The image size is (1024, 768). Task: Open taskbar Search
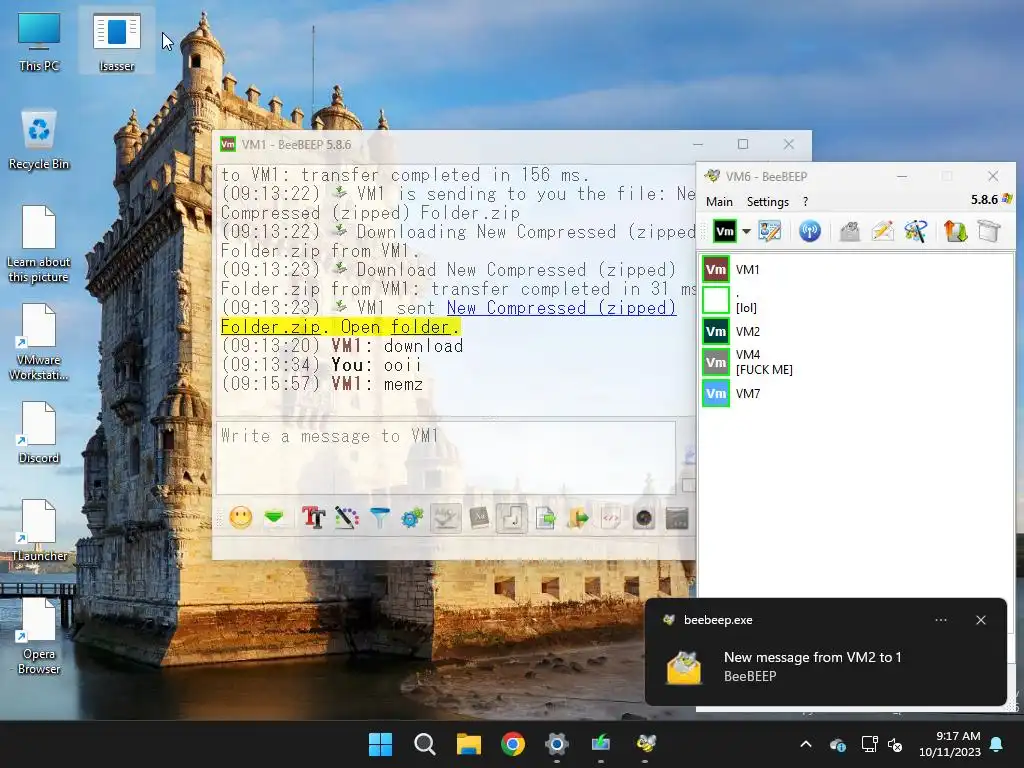point(424,744)
